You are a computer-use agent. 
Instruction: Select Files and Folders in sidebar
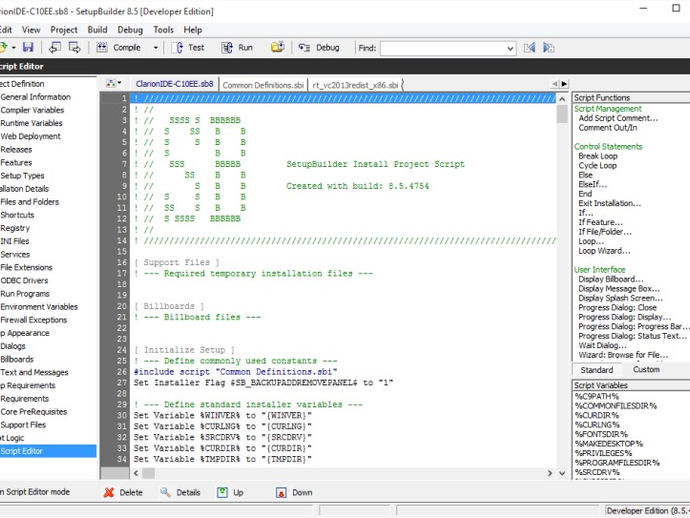tap(29, 202)
